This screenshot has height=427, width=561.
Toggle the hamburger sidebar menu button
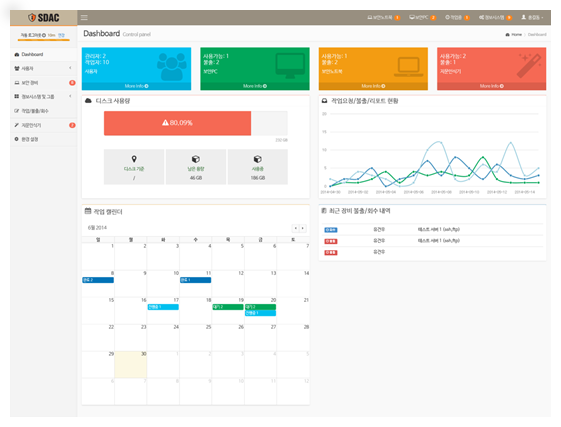[x=84, y=18]
